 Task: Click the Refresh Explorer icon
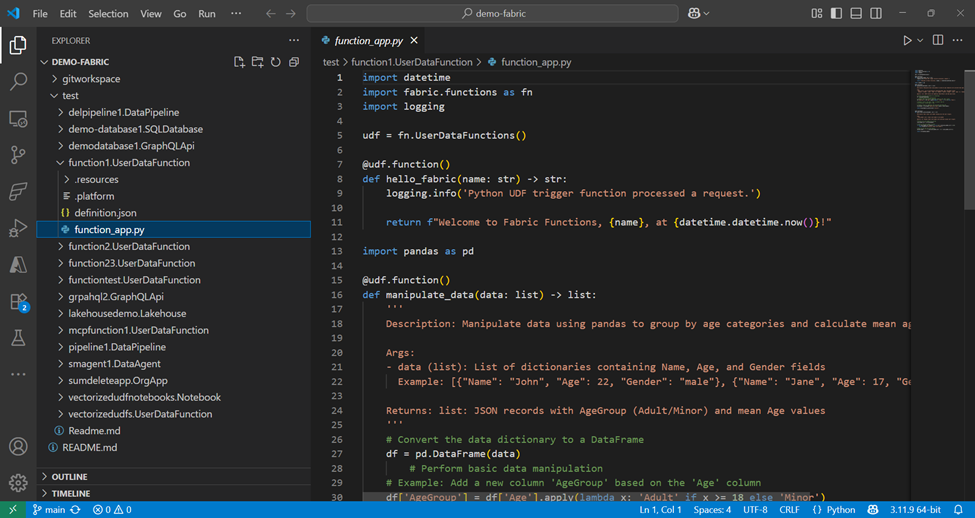[x=275, y=63]
